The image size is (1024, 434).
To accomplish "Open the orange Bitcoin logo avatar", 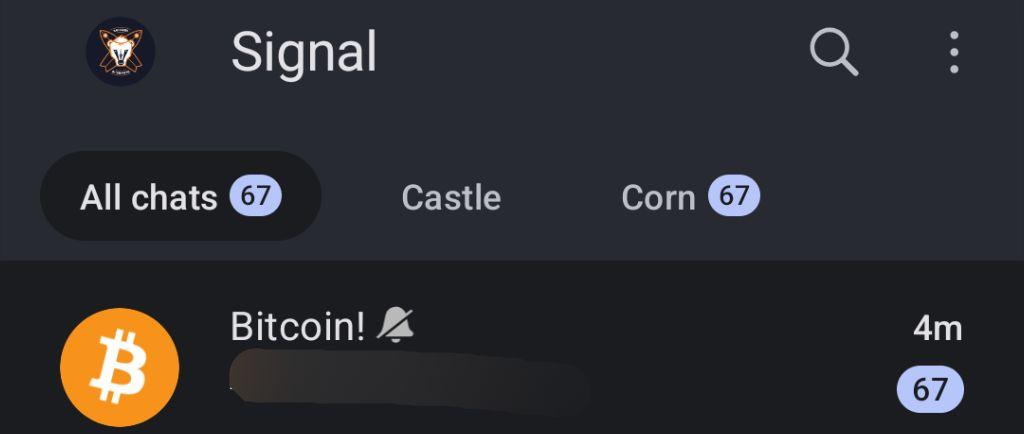I will (x=120, y=367).
